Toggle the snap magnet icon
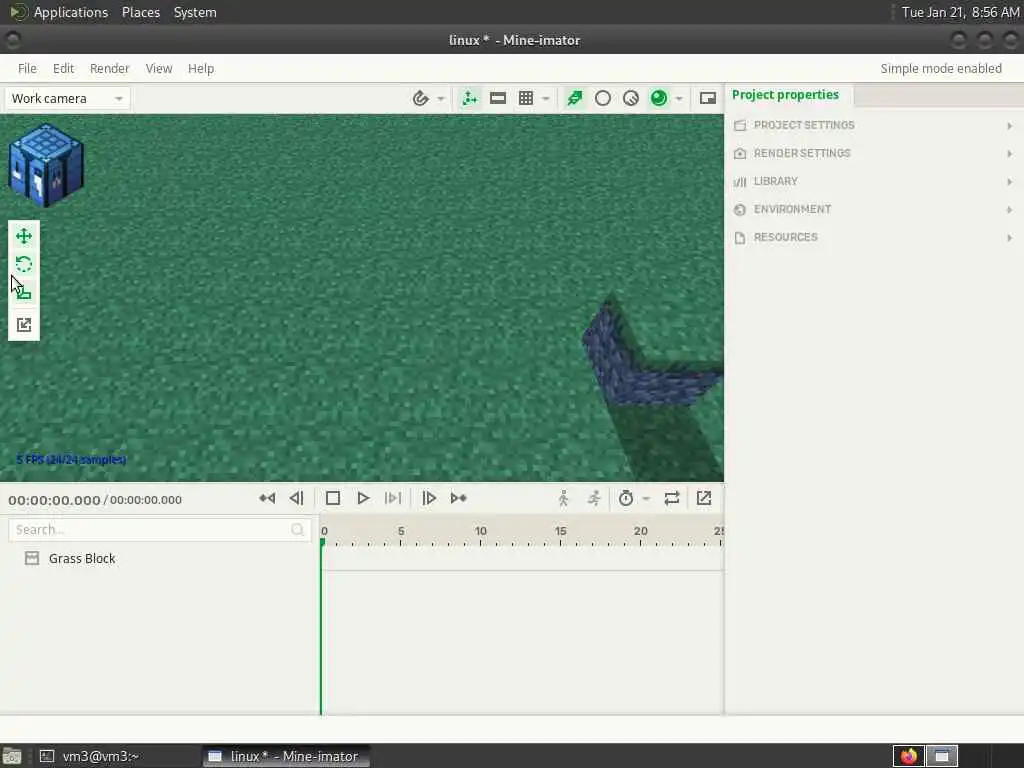Viewport: 1024px width, 768px height. pyautogui.click(x=421, y=99)
